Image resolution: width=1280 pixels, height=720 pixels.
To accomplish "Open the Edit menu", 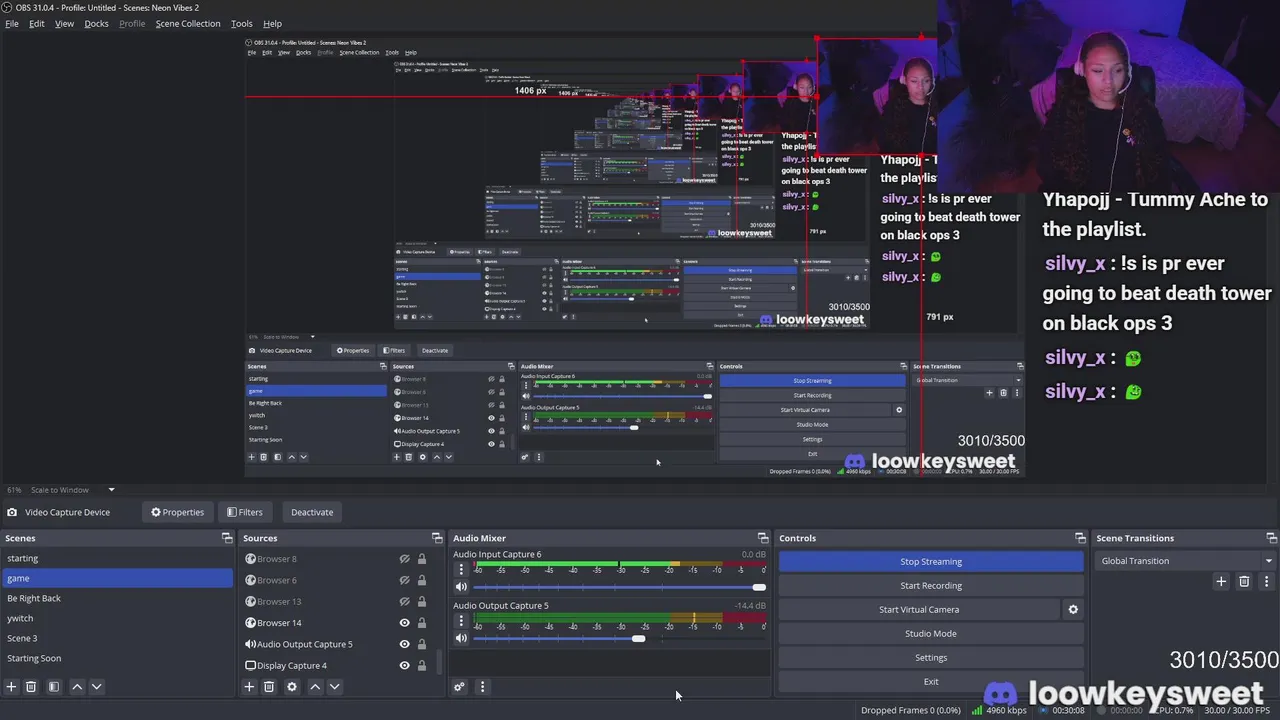I will click(37, 23).
